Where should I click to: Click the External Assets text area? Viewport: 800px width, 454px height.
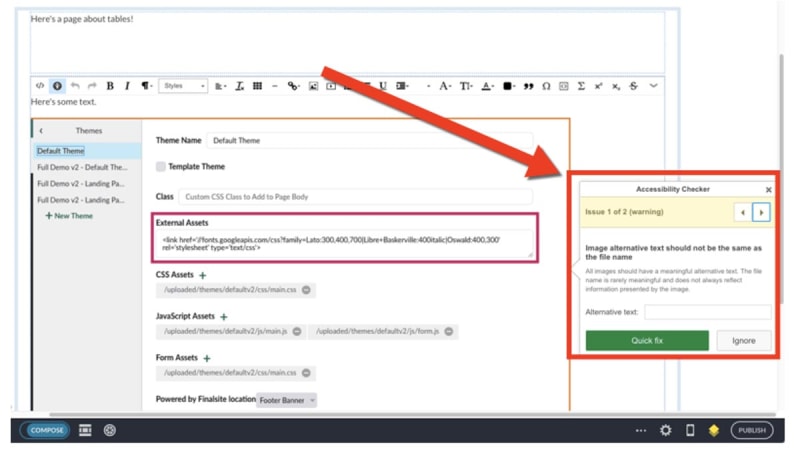point(346,244)
